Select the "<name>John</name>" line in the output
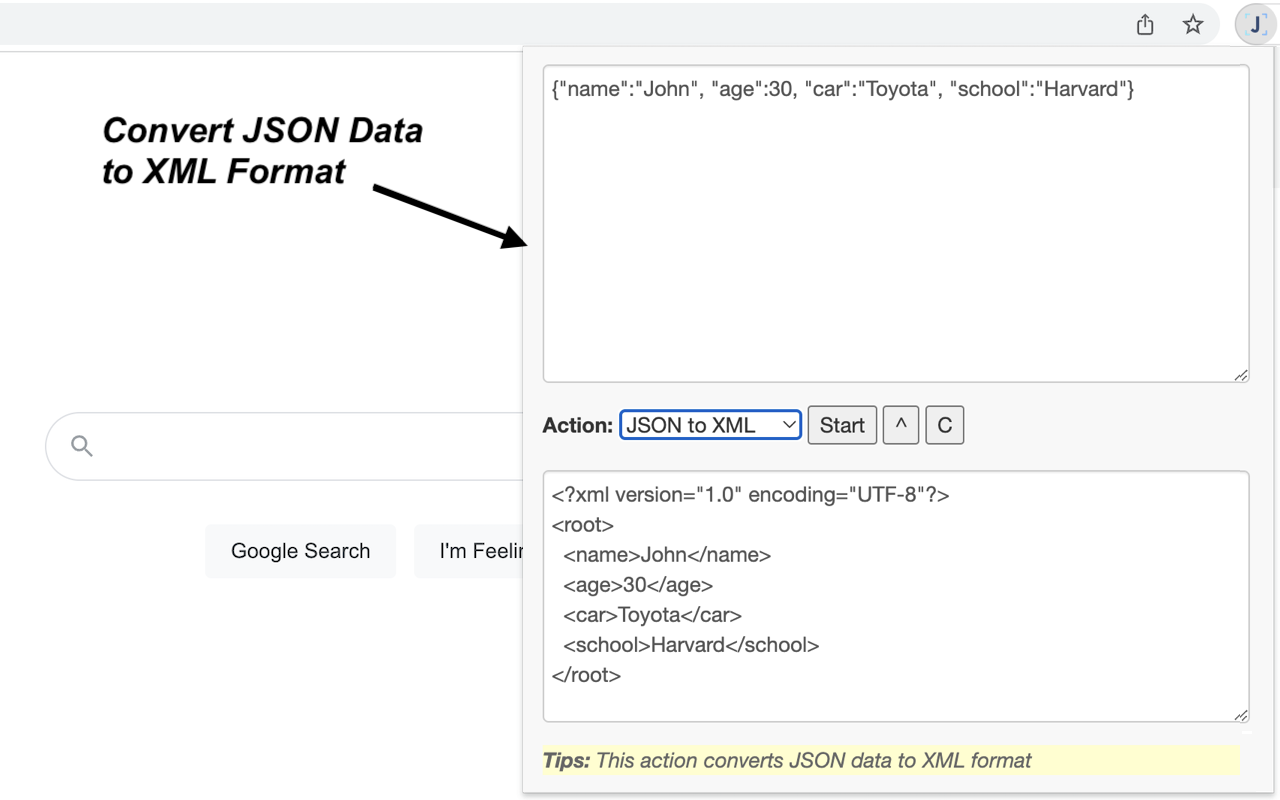The height and width of the screenshot is (800, 1280). [664, 554]
